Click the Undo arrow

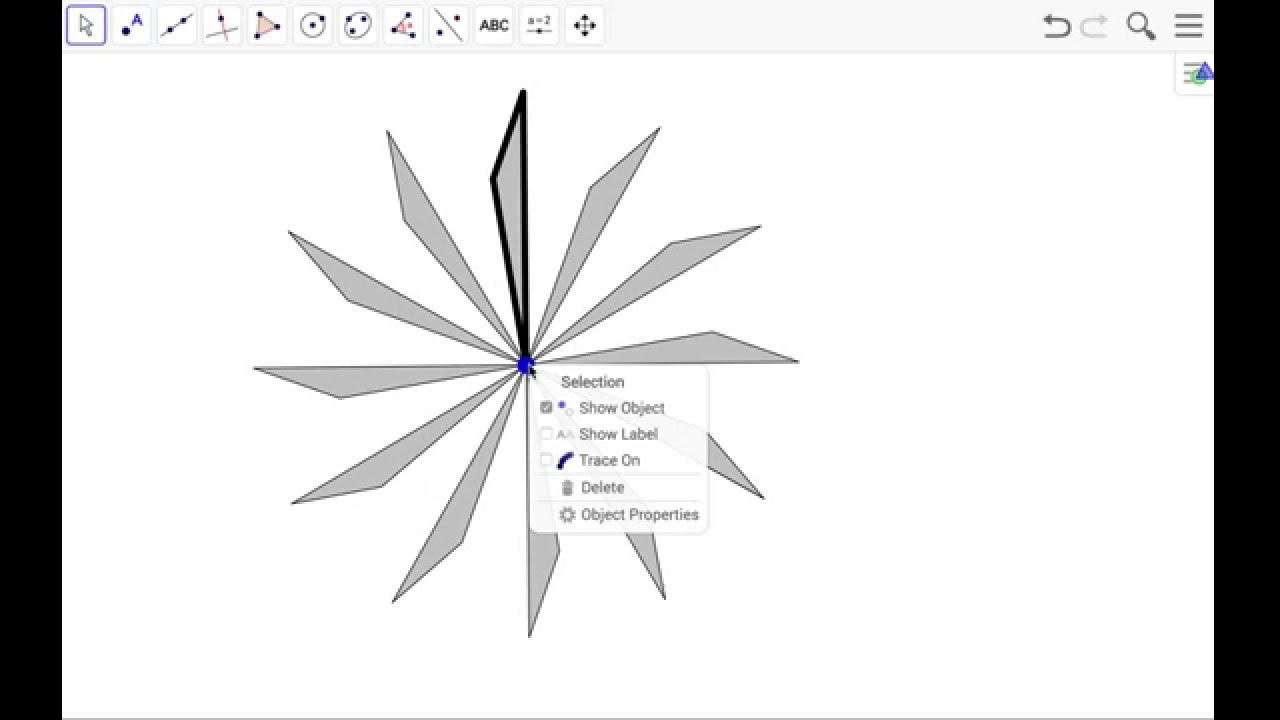1056,26
